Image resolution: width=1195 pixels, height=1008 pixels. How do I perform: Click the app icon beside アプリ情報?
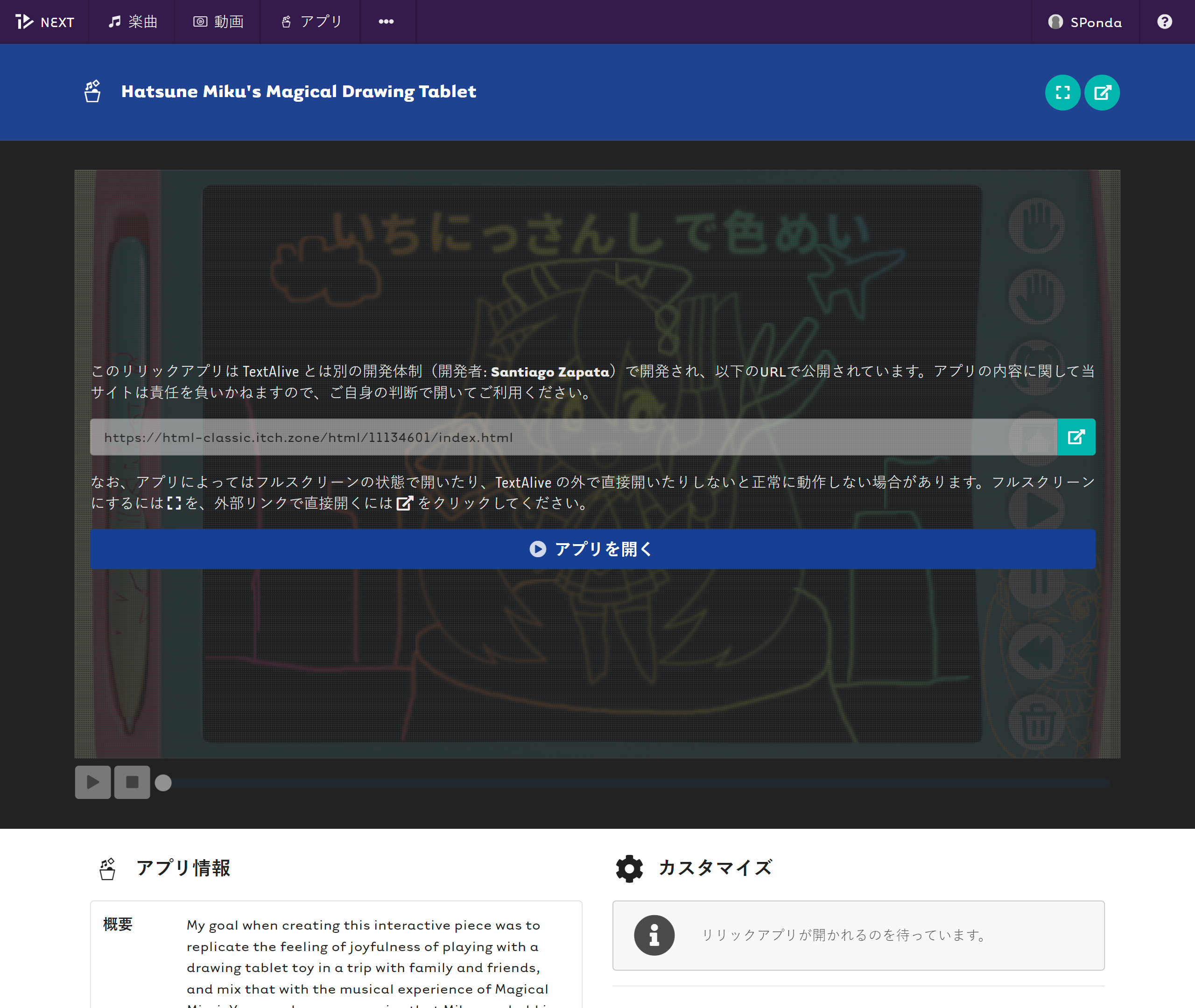coord(107,868)
